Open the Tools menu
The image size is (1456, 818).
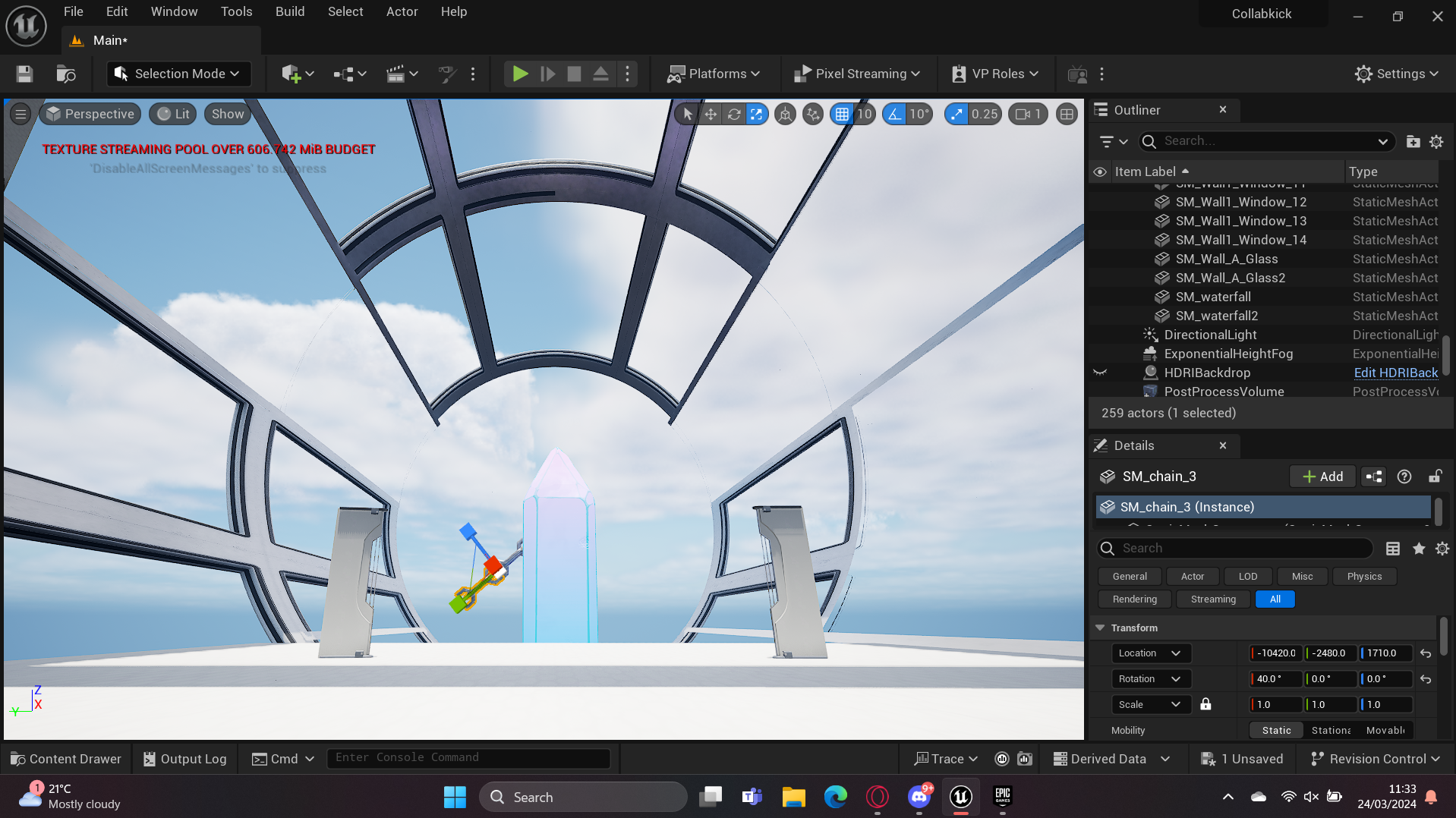coord(237,11)
